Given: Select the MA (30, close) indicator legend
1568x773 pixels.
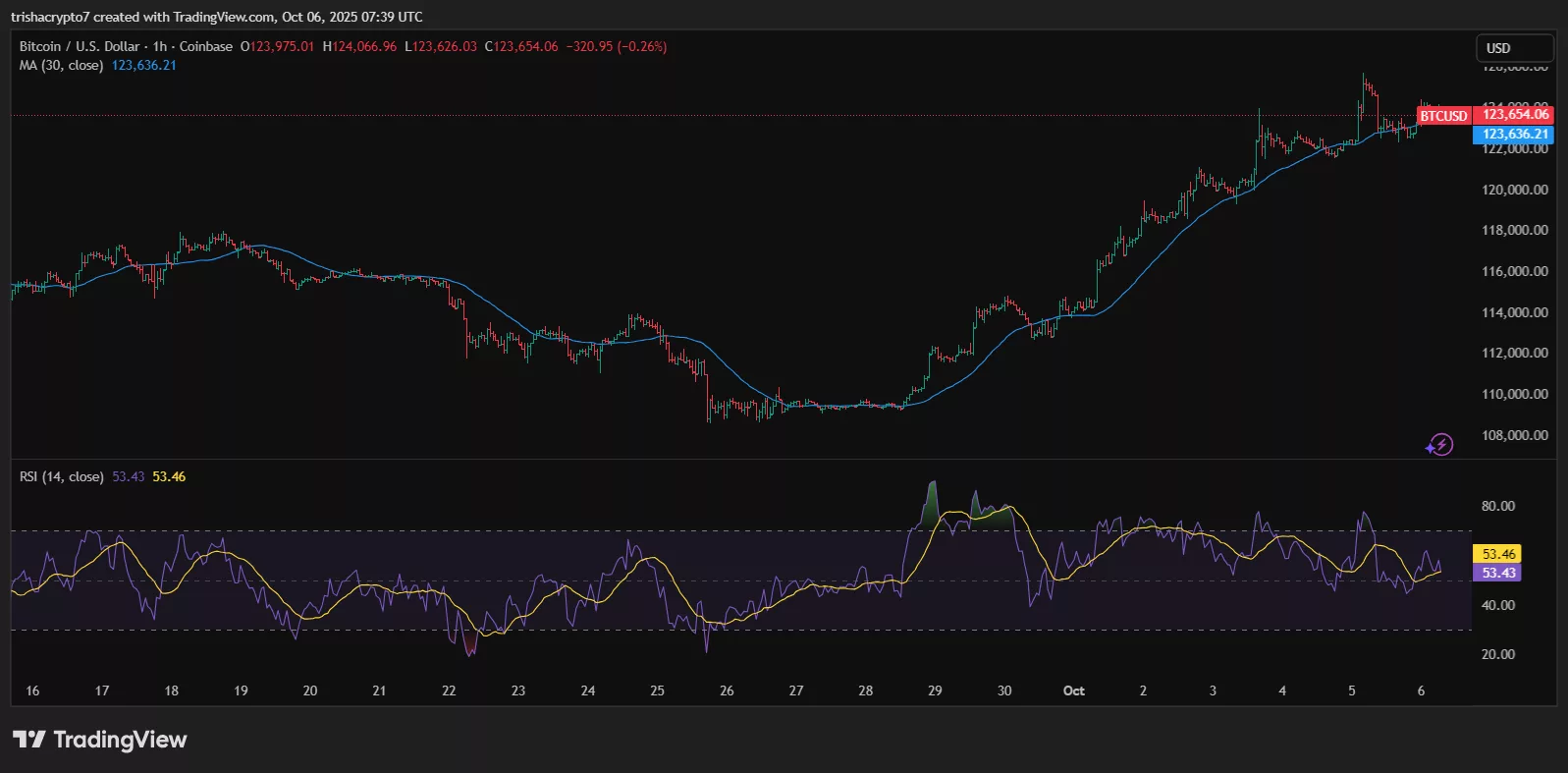Looking at the screenshot, I should tap(61, 66).
